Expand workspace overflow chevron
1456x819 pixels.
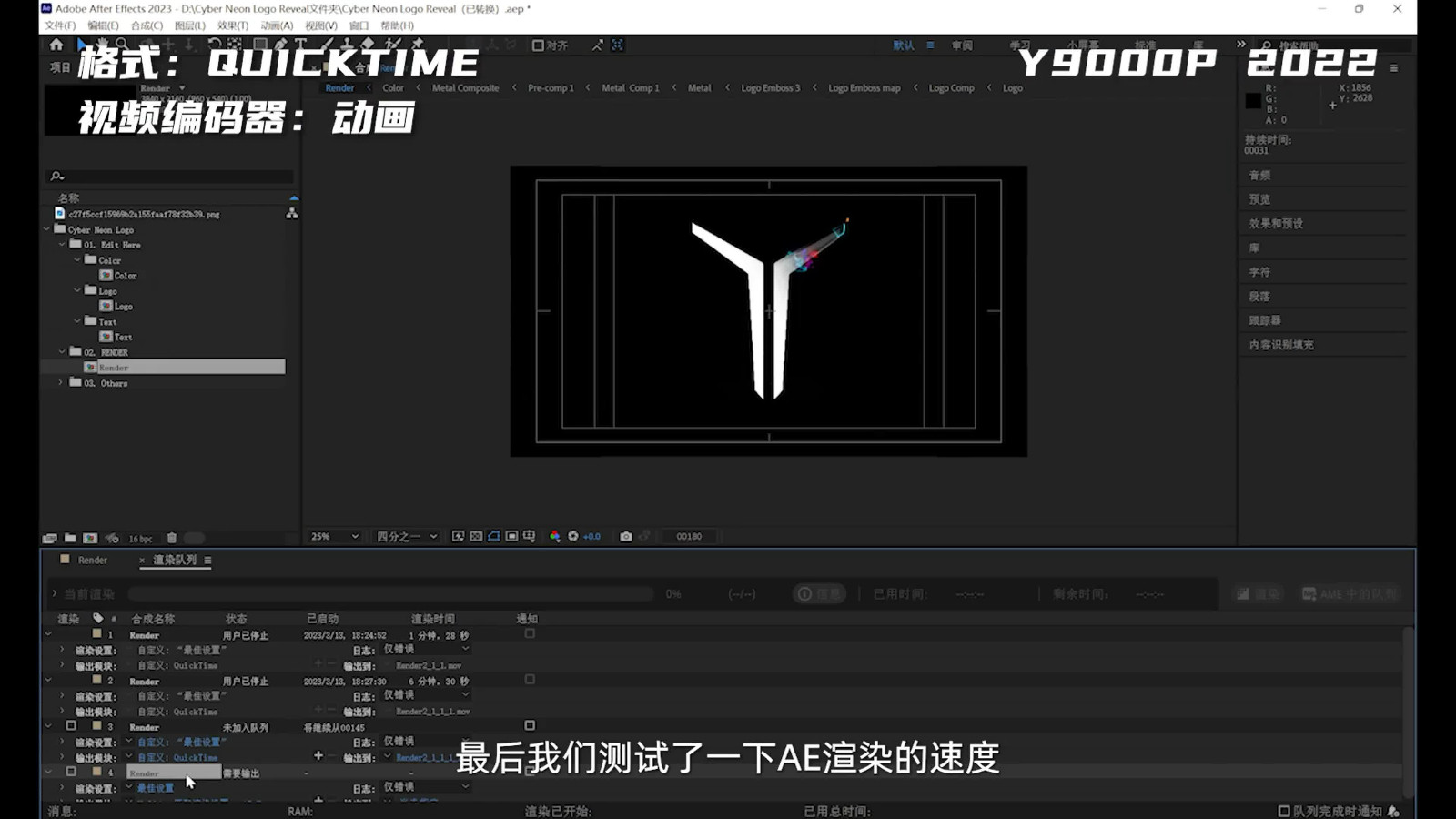pos(1240,44)
